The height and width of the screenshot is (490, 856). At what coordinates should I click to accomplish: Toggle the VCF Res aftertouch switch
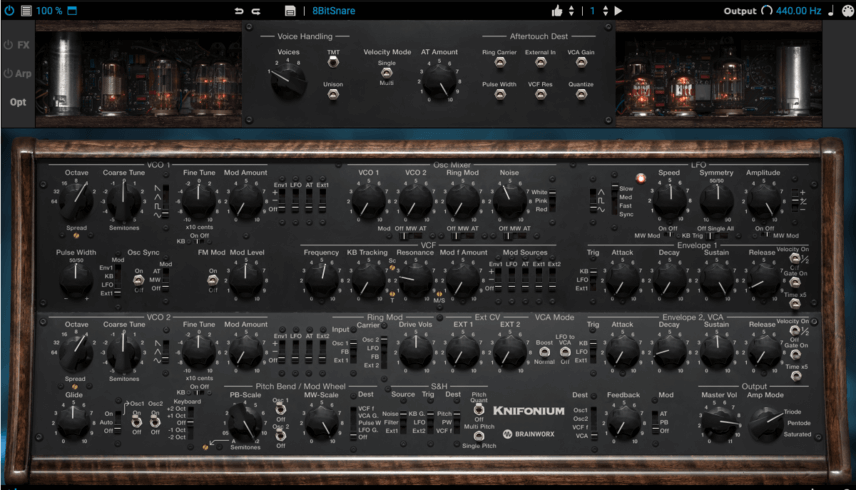coord(540,94)
